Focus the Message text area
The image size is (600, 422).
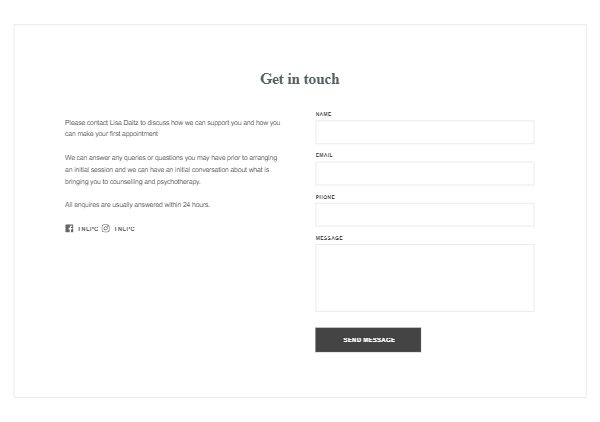coord(425,278)
